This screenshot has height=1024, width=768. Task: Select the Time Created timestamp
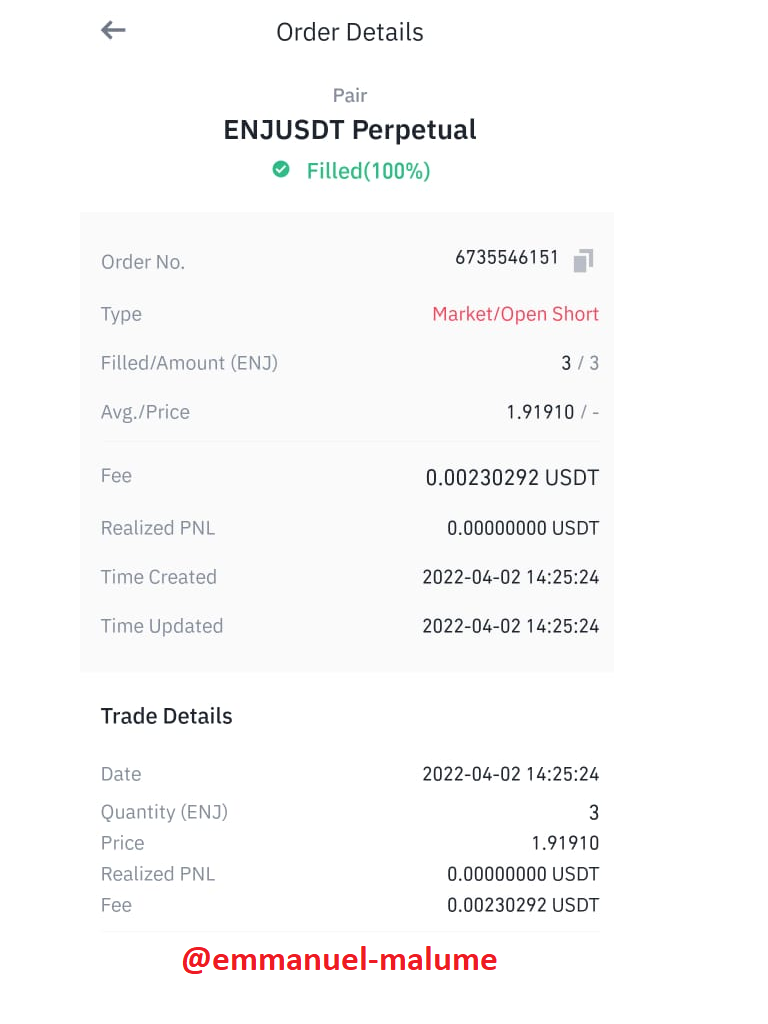(511, 577)
